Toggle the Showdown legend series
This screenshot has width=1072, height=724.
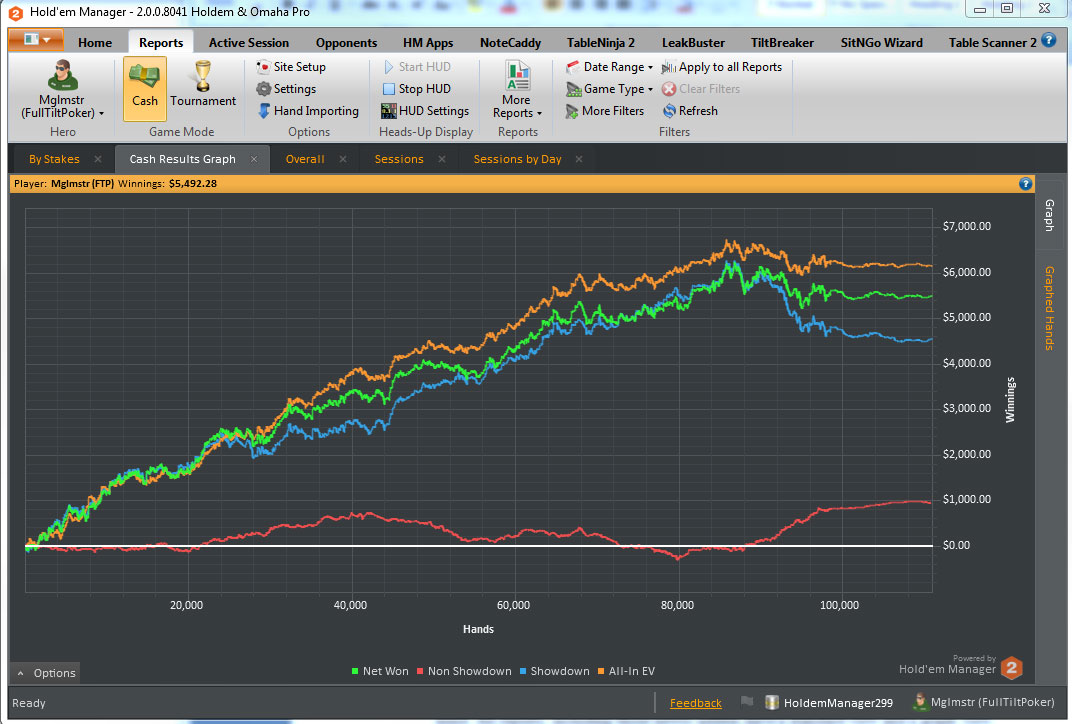[554, 671]
